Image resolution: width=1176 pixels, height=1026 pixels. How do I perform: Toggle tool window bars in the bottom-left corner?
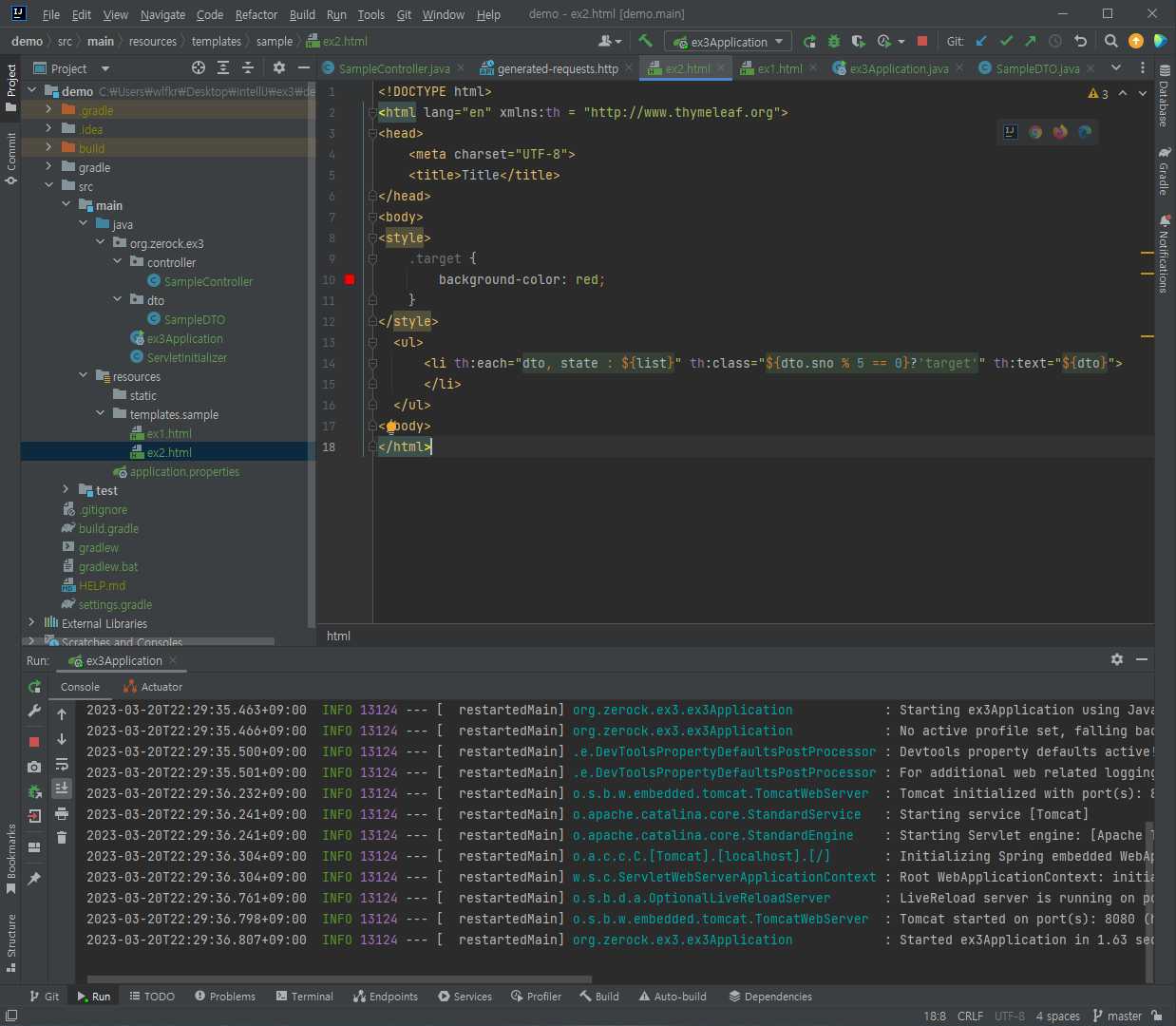(11, 1016)
